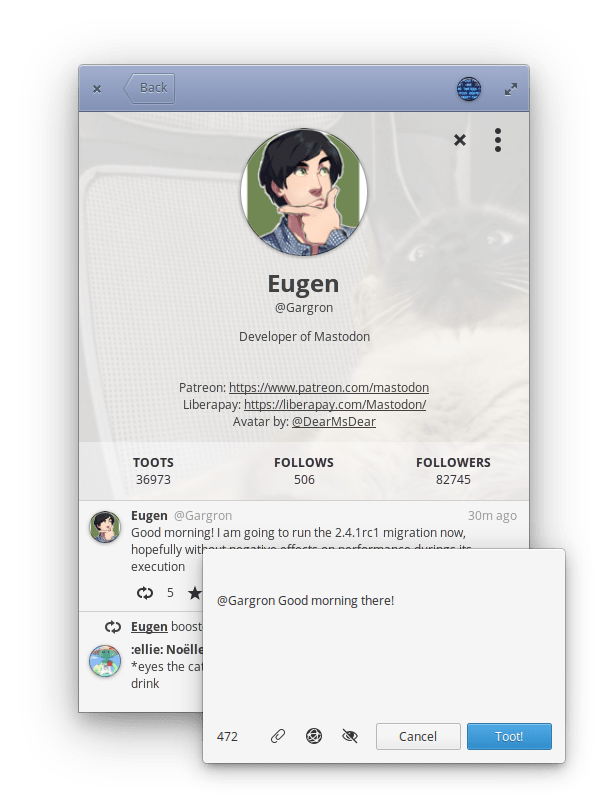
Task: Open account avatar menu in header bar
Action: [x=469, y=89]
